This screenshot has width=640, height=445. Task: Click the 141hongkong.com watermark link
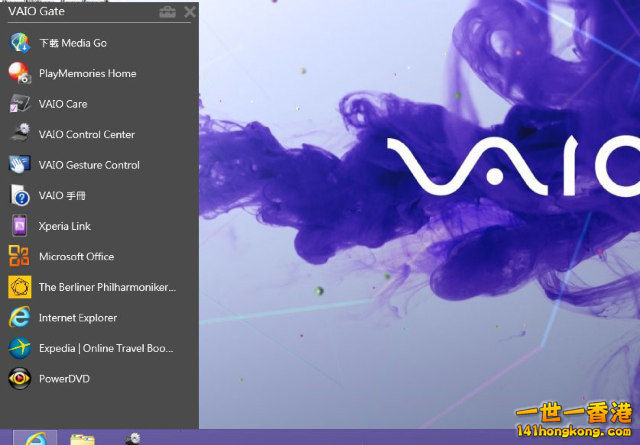click(573, 431)
